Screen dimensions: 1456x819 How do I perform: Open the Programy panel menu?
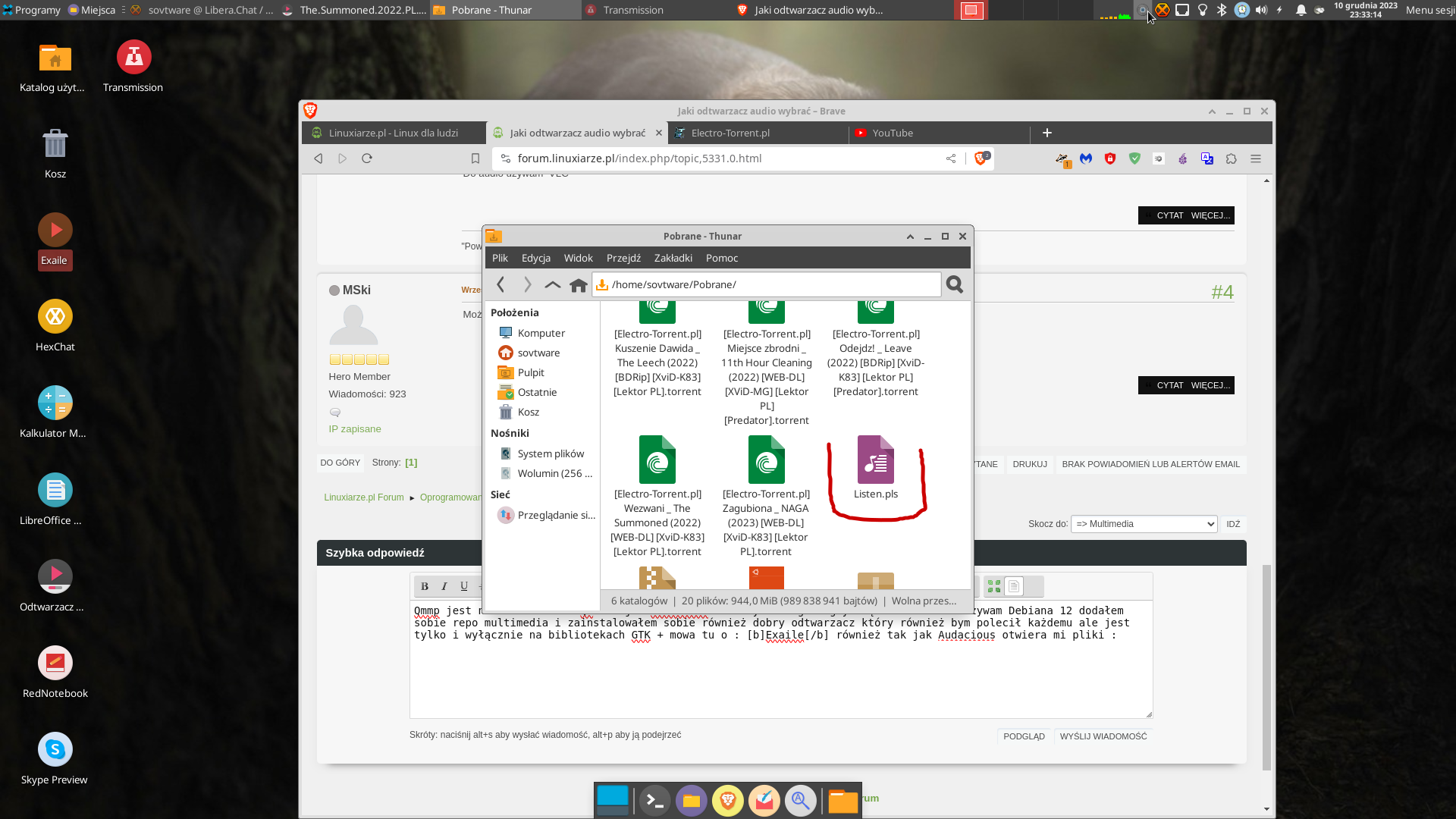coord(32,10)
